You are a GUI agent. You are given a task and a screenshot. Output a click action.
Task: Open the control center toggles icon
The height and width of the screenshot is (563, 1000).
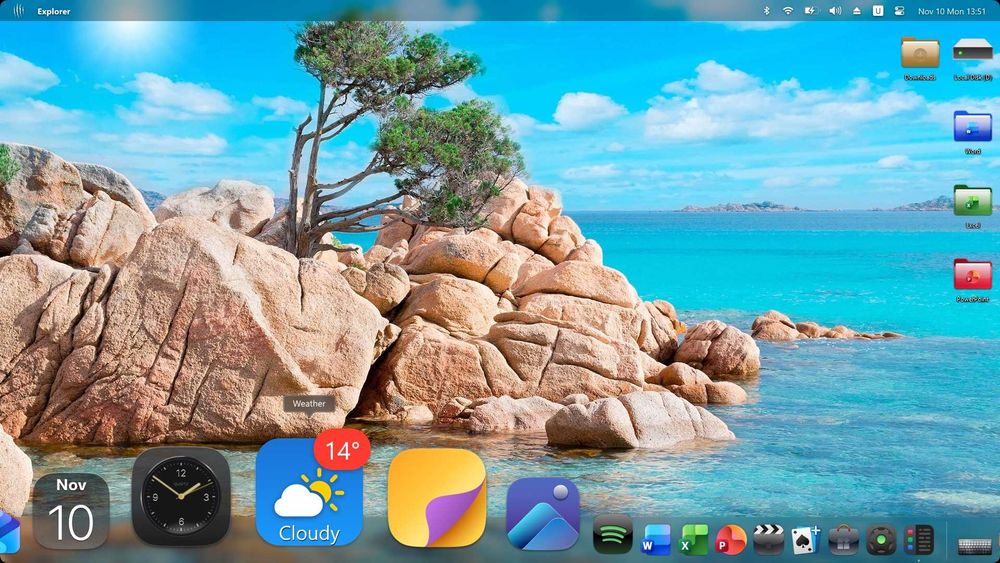(x=900, y=11)
